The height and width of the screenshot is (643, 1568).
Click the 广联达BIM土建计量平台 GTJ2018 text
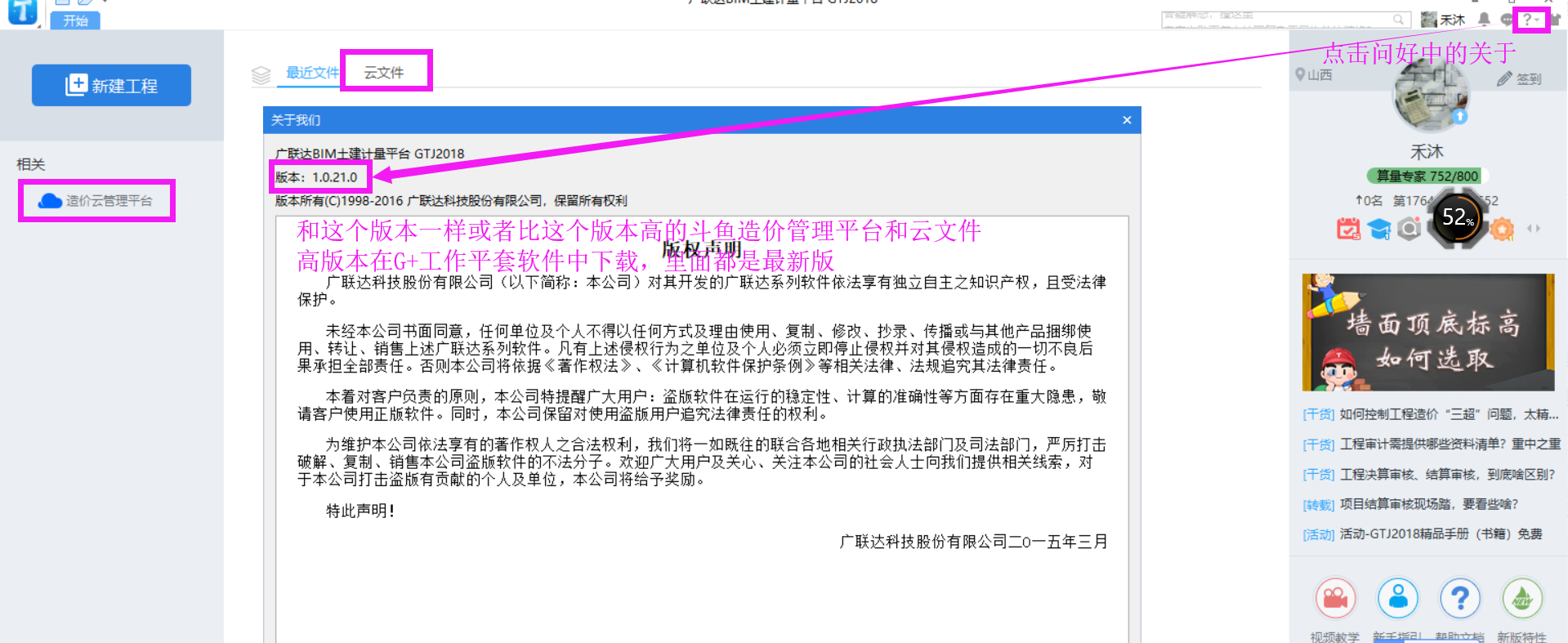[x=369, y=154]
